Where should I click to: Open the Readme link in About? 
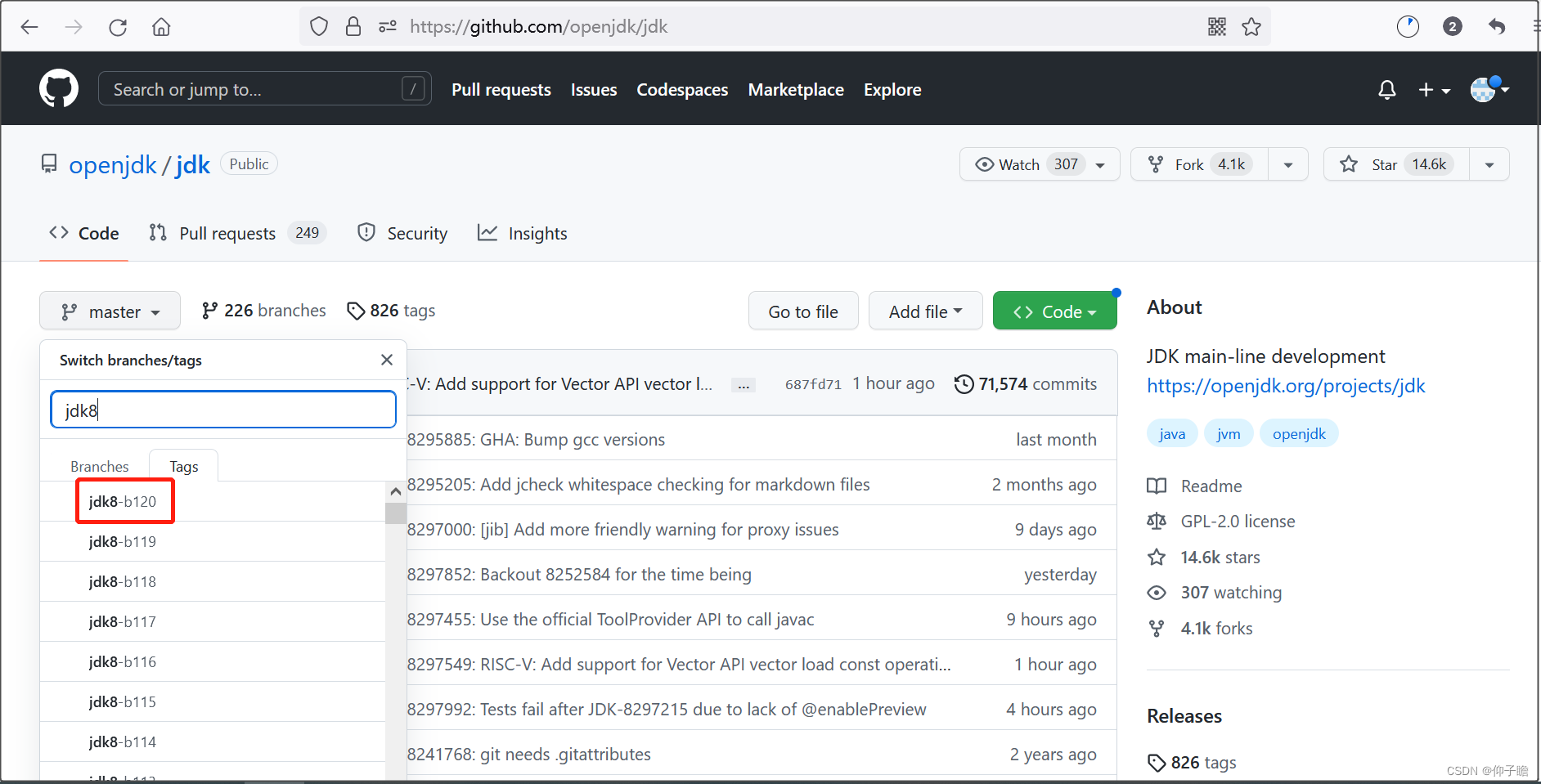(x=1194, y=486)
